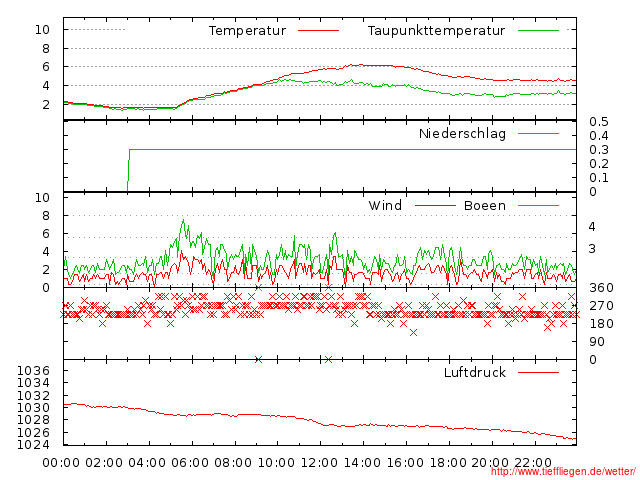Viewport: 640px width, 480px height.
Task: Click the 1028 pressure axis value
Action: [x=33, y=420]
